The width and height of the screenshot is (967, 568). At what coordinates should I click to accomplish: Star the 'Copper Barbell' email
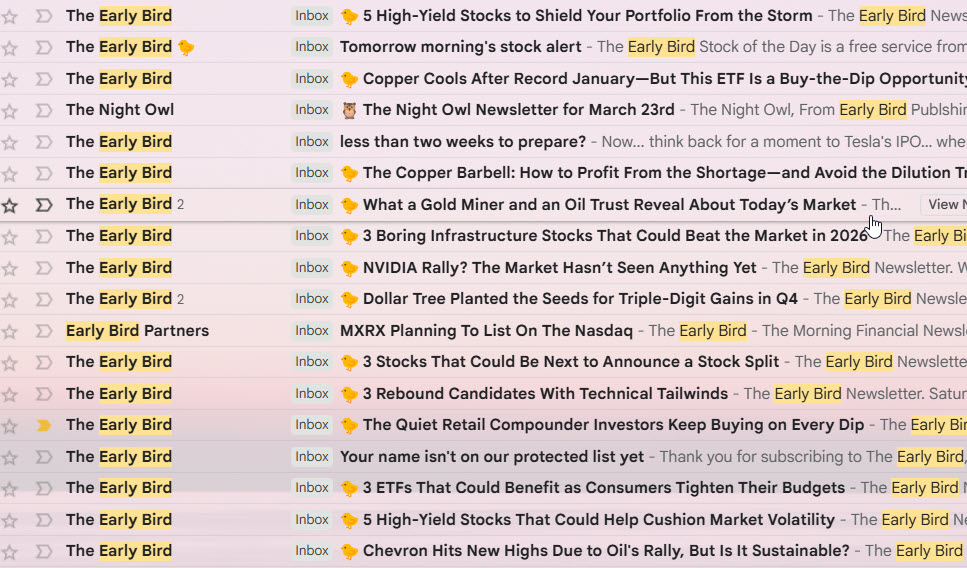pyautogui.click(x=10, y=174)
